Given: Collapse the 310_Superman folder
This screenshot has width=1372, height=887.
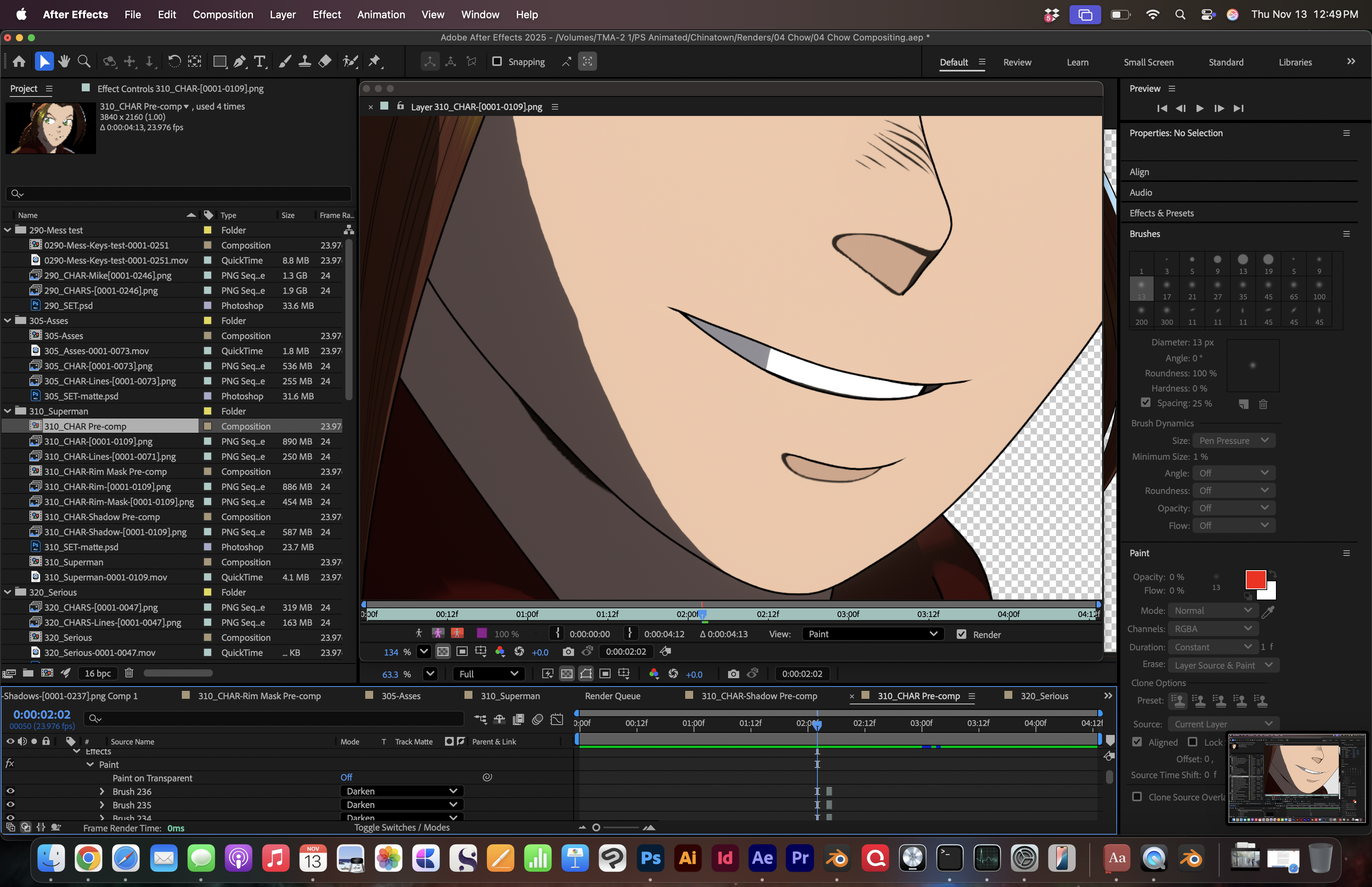Looking at the screenshot, I should [8, 411].
